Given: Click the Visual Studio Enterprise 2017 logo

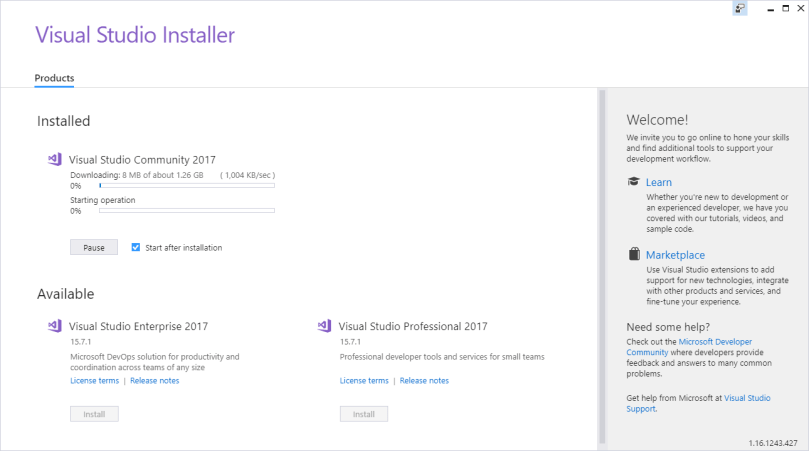Looking at the screenshot, I should pyautogui.click(x=55, y=326).
